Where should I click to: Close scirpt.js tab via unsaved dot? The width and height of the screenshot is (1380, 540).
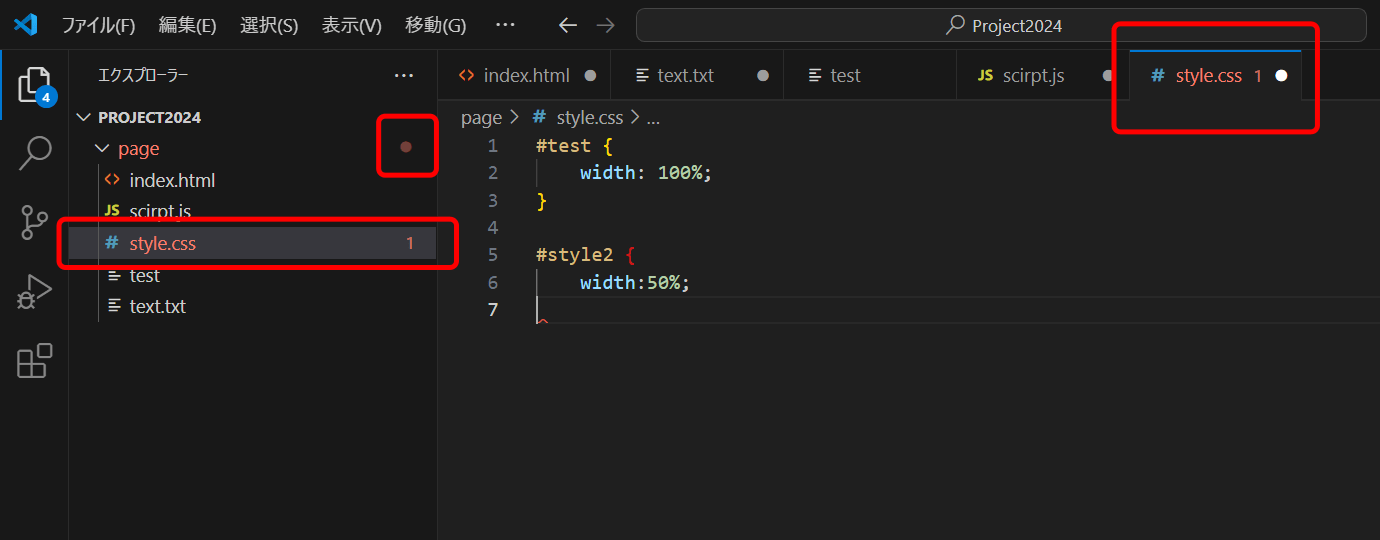(x=1108, y=75)
